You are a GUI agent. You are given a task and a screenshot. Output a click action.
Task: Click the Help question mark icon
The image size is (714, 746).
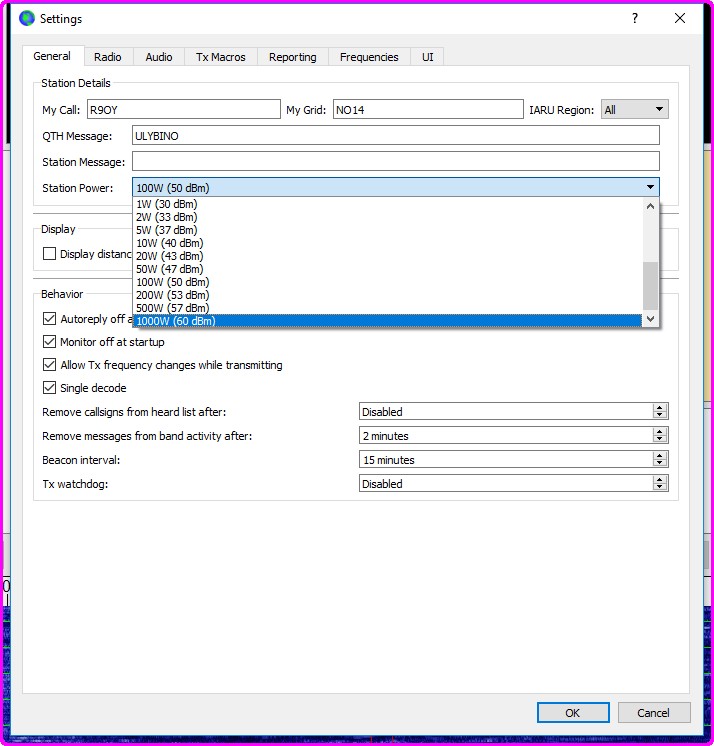(x=634, y=19)
